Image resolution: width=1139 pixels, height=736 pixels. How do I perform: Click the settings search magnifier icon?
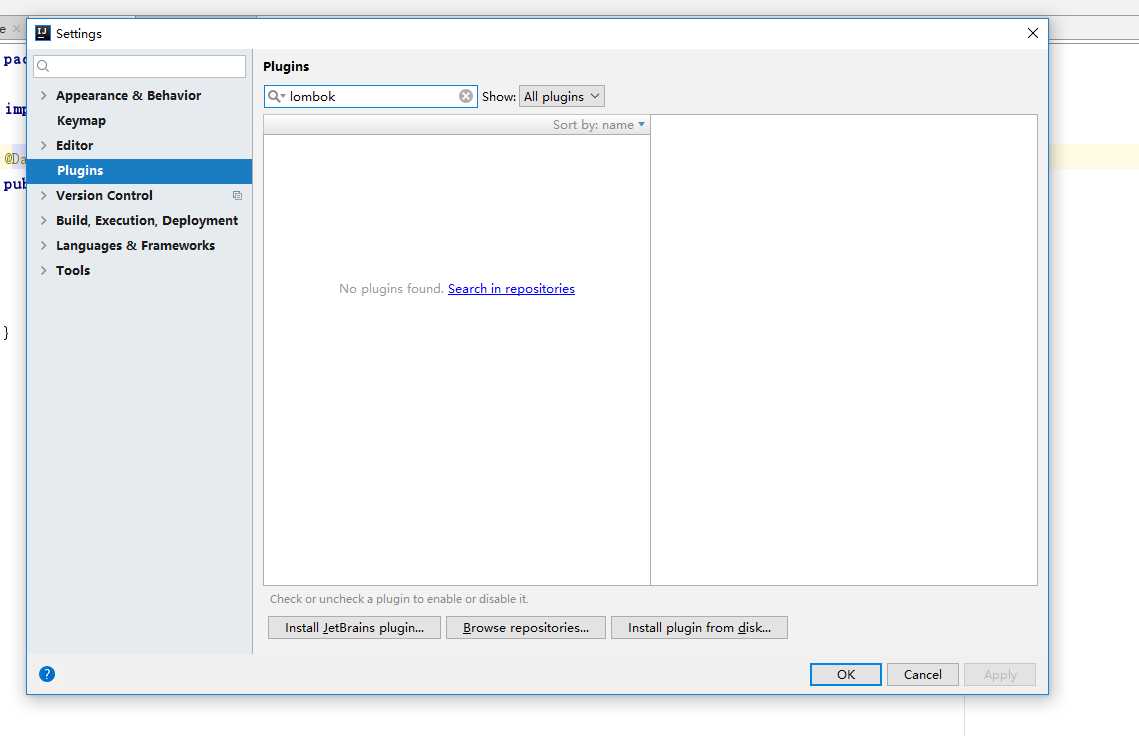click(44, 66)
